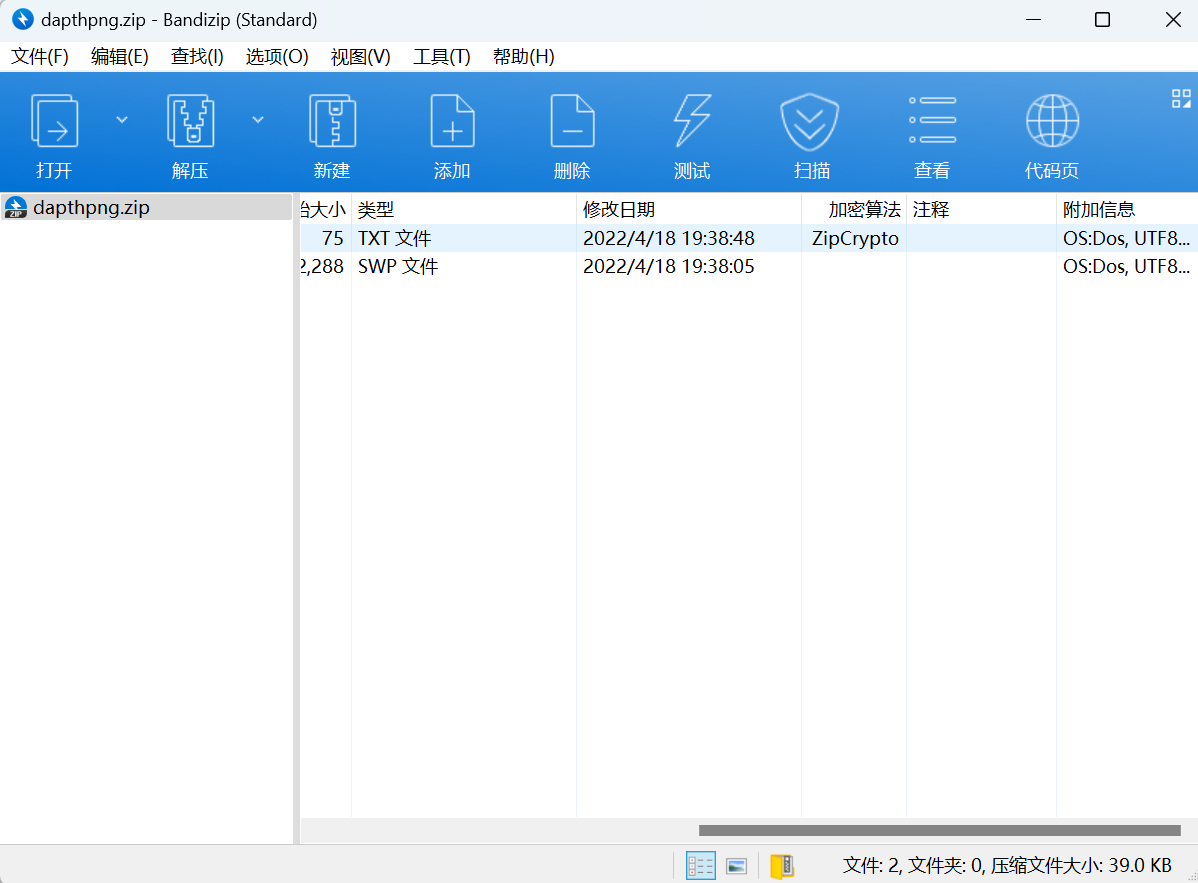Click the Add files (添加) icon
The width and height of the screenshot is (1198, 883).
point(452,121)
